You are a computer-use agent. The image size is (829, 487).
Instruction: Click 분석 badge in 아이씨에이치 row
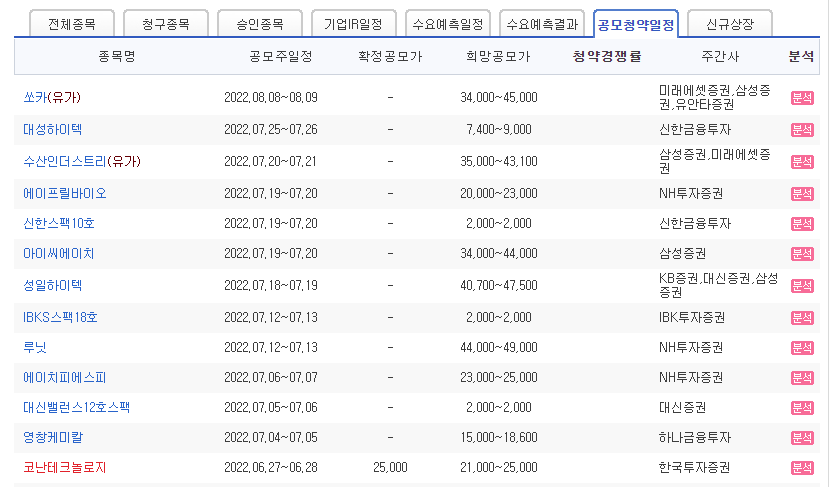[802, 254]
